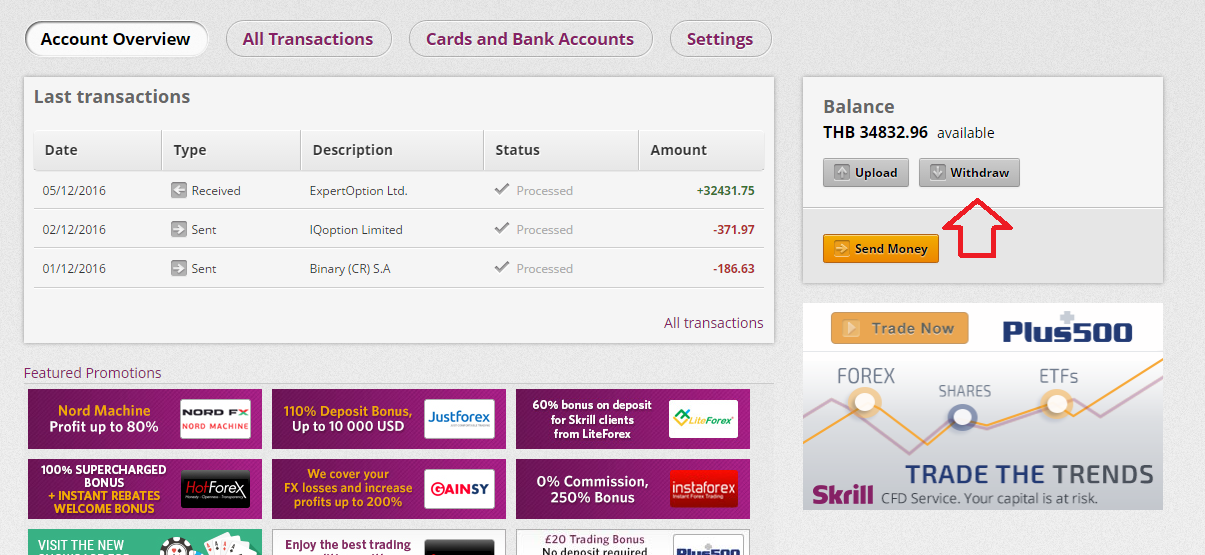Screen dimensions: 1205x555
Task: Click the Skrill logo in the ad
Action: [x=843, y=495]
